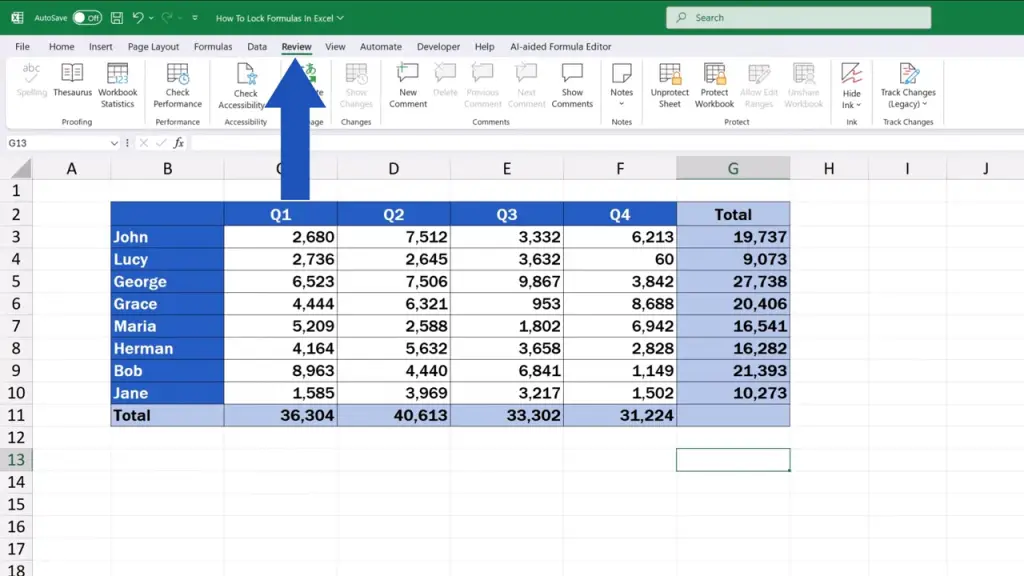Screen dimensions: 1024x576
Task: Open the Name Box dropdown arrow
Action: [114, 143]
